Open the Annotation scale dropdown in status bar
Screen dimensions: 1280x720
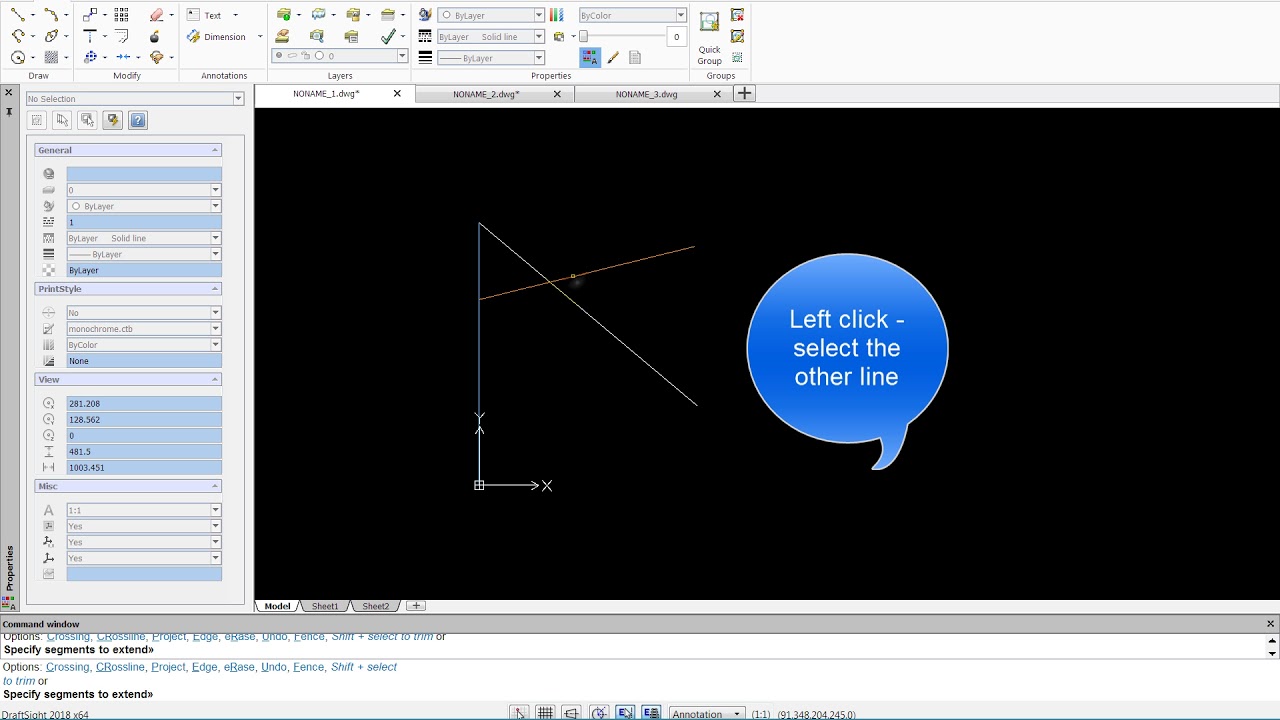pos(707,714)
